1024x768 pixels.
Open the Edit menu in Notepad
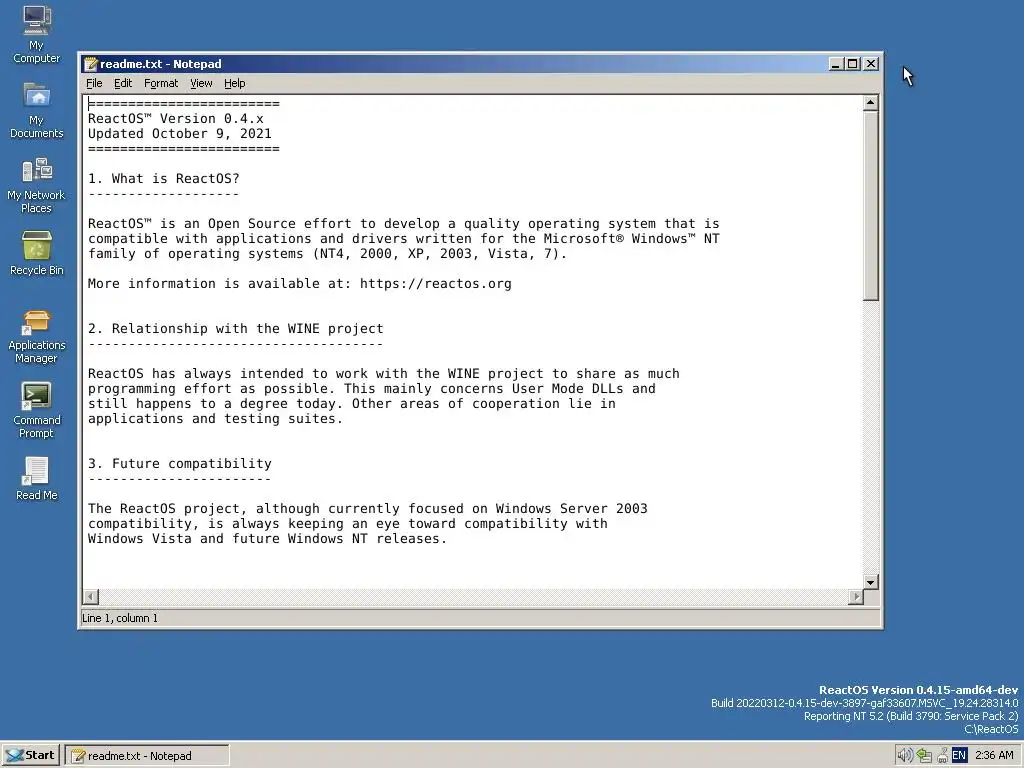tap(123, 83)
